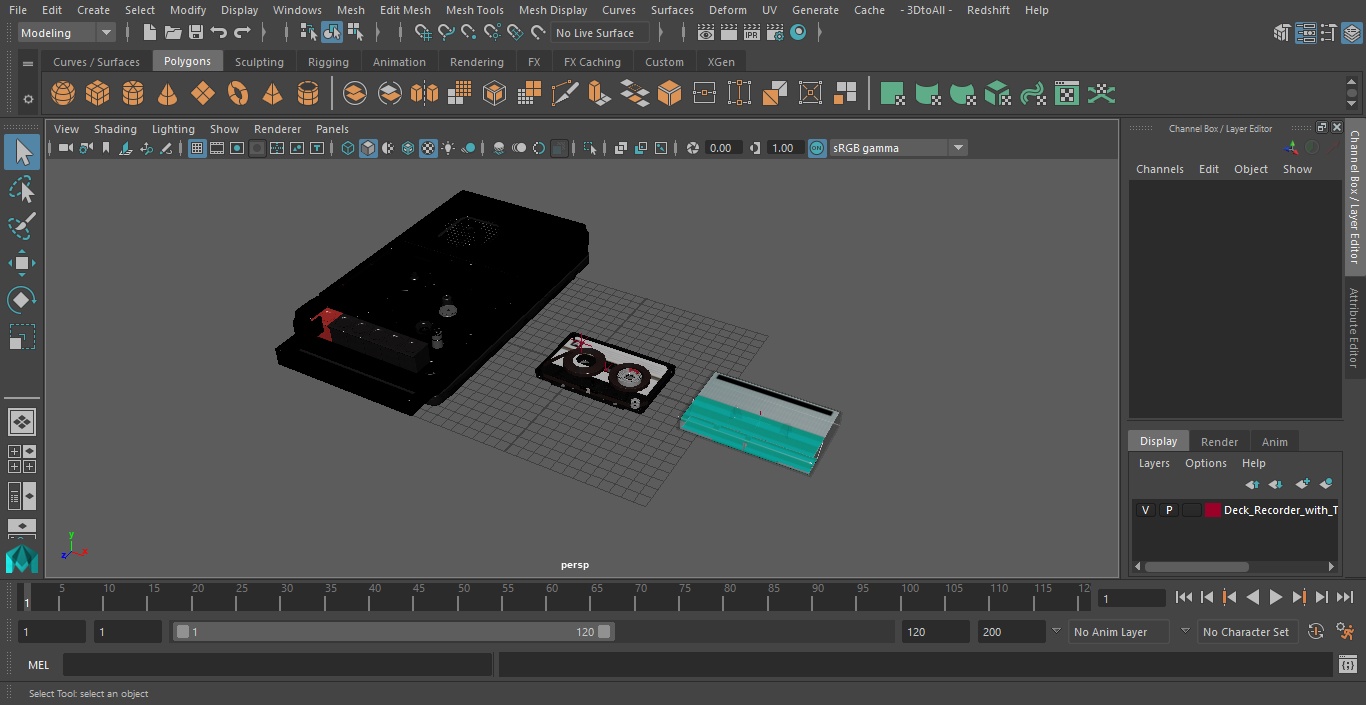Create a polygon cone from shelf

point(168,94)
